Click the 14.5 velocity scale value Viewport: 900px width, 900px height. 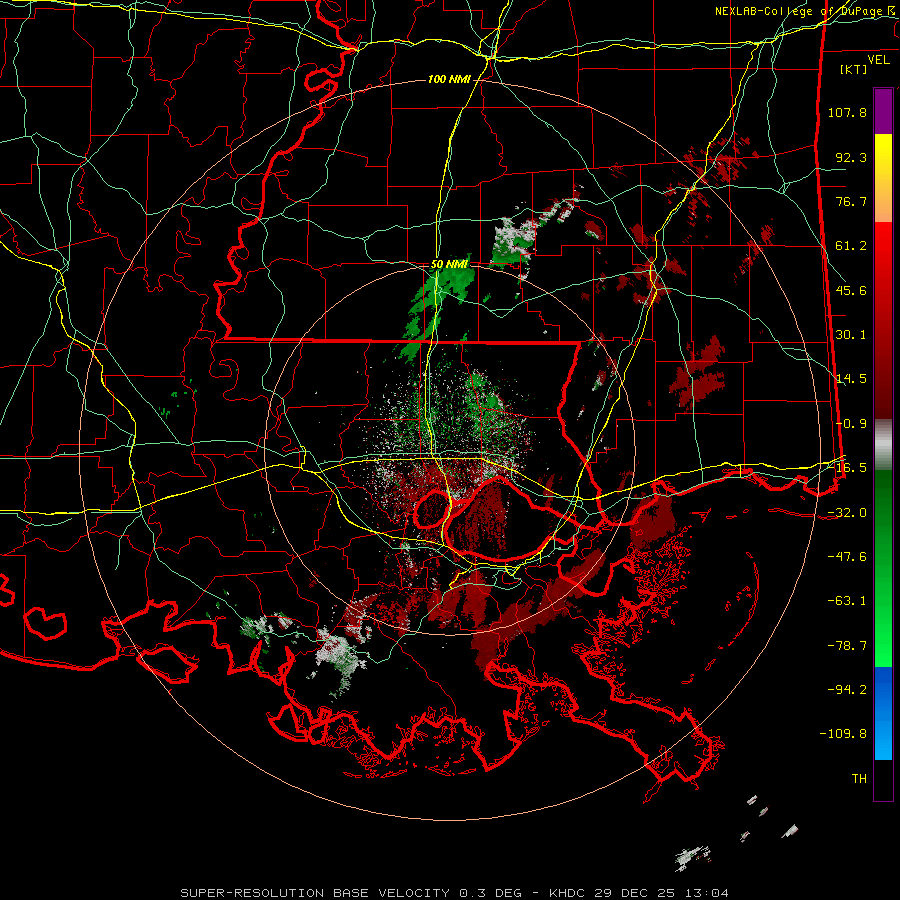point(851,379)
